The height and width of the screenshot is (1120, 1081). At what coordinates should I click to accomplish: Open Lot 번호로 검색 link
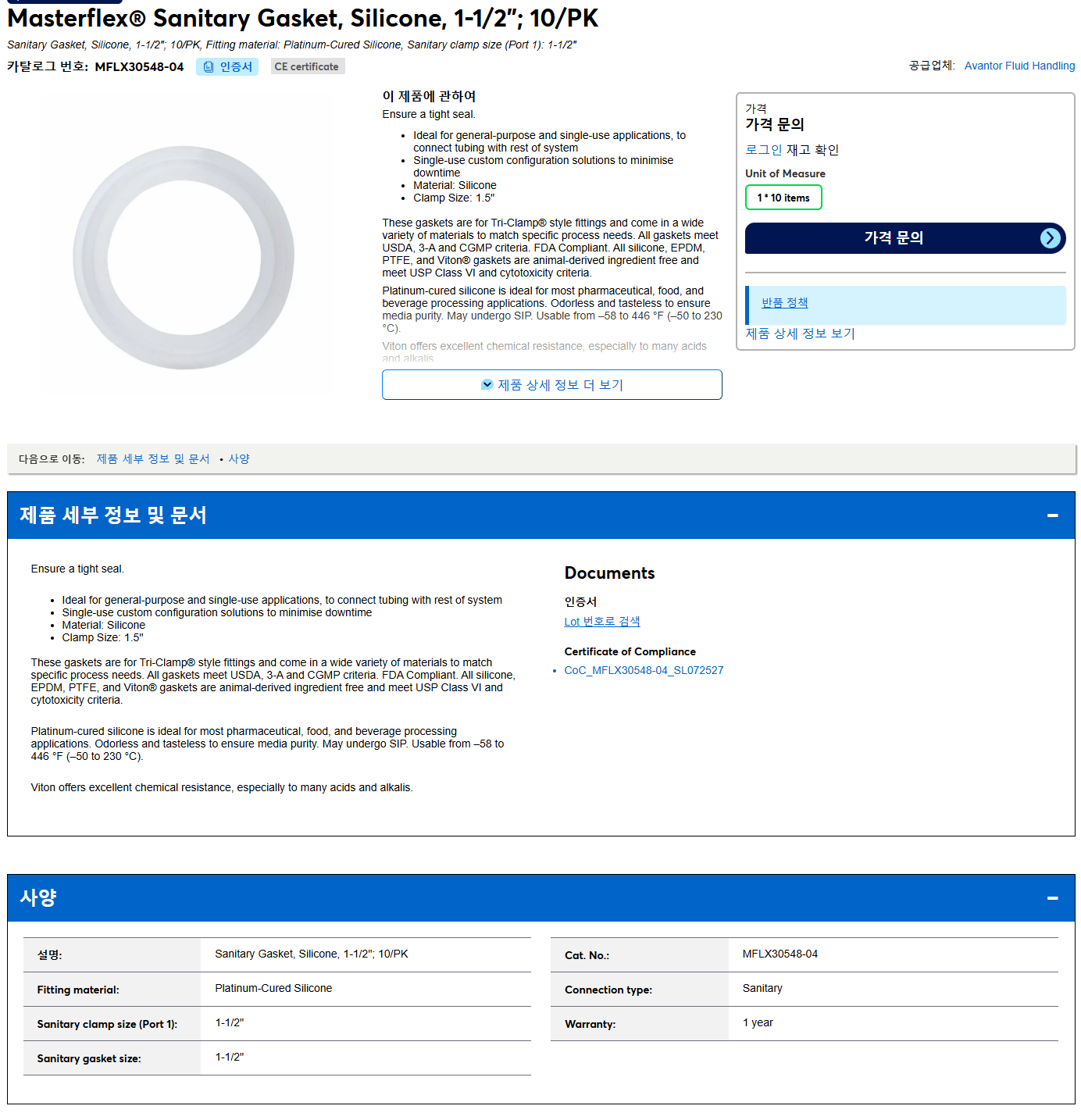602,622
